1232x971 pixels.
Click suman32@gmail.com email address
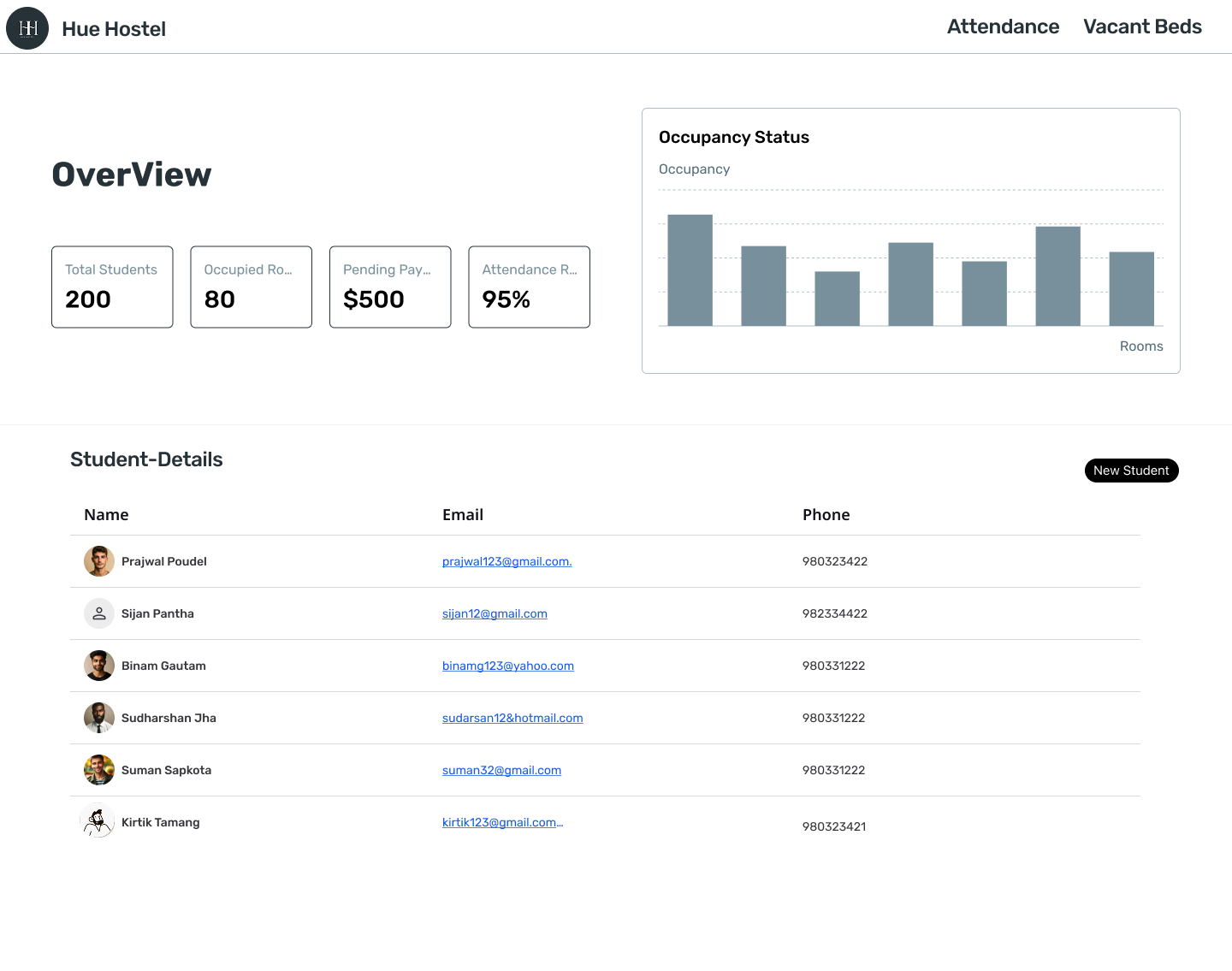[501, 770]
